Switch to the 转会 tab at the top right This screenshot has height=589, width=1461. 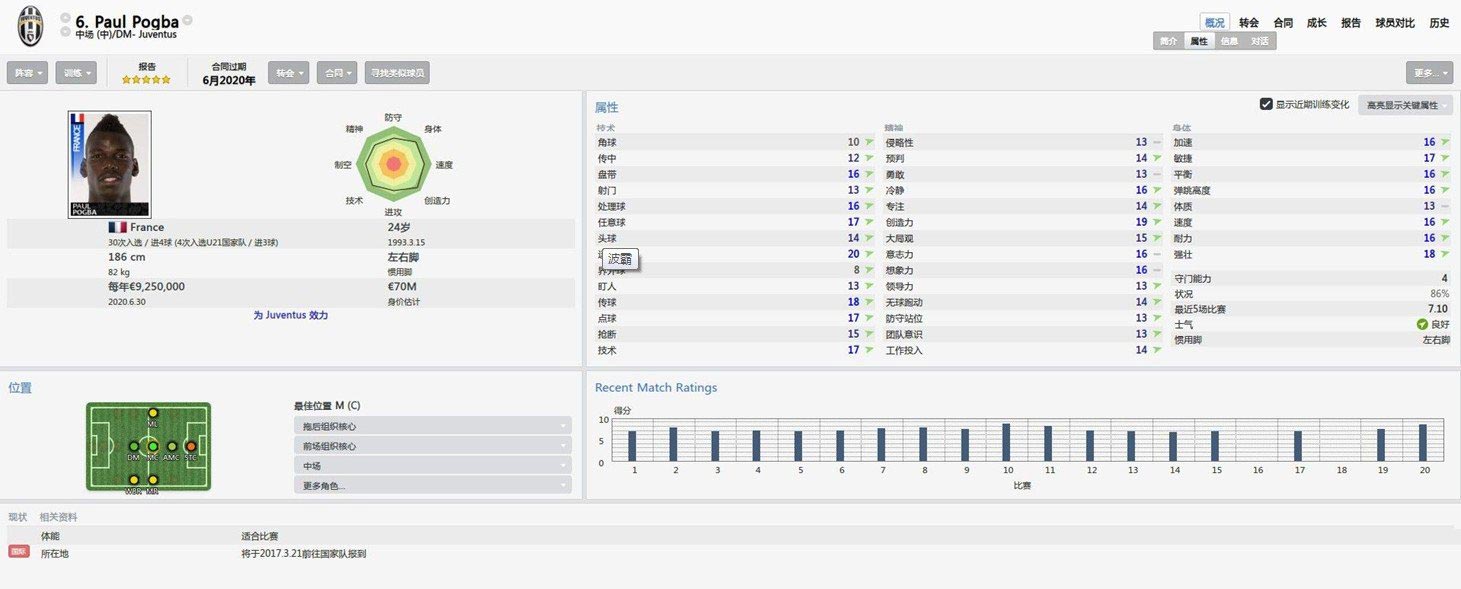(1249, 23)
